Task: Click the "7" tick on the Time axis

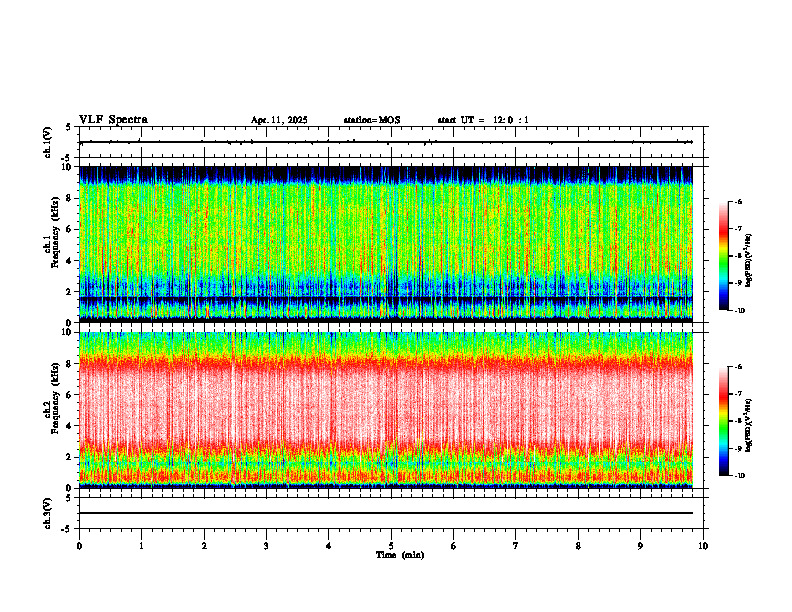Action: coord(516,546)
